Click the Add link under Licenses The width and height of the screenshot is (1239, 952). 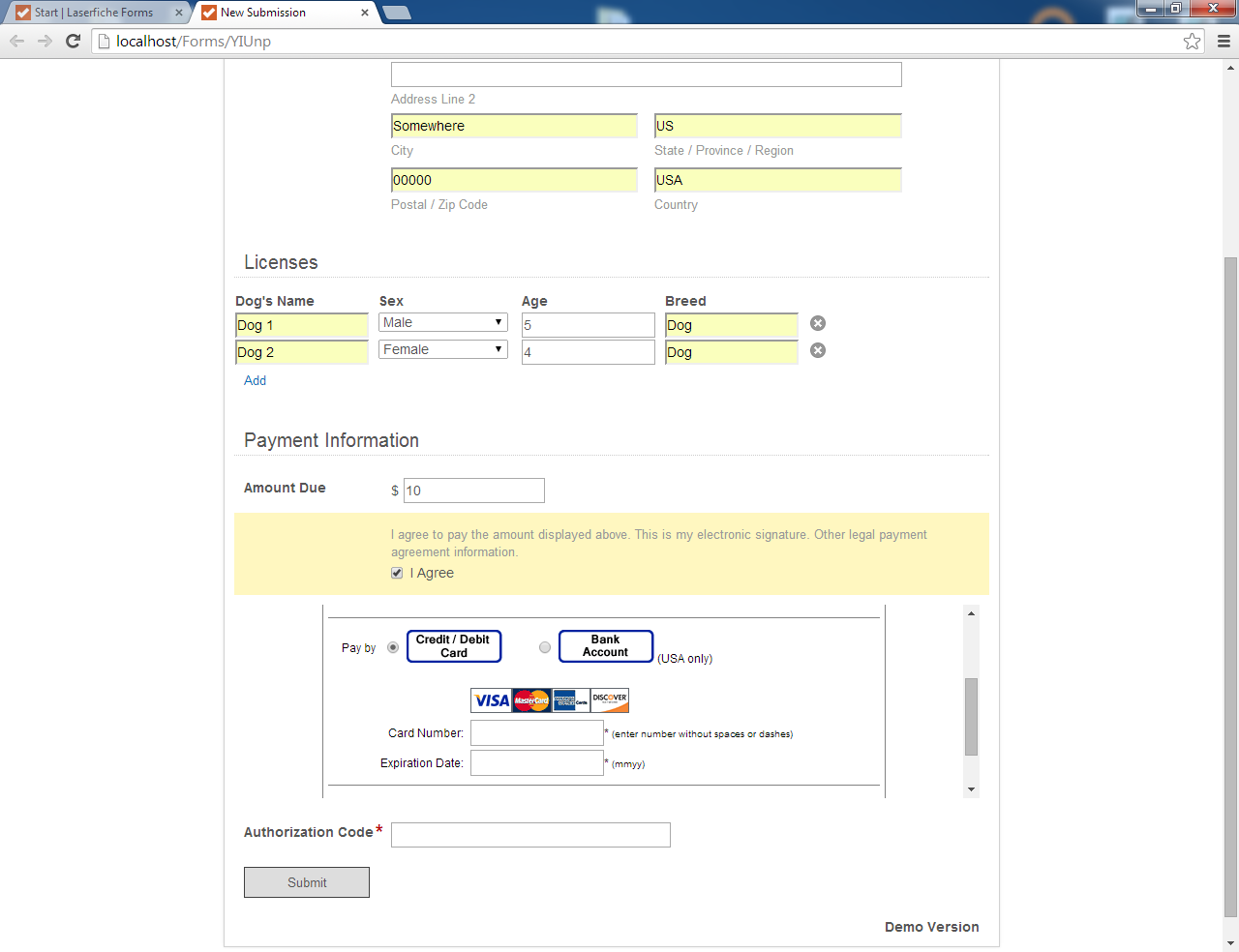point(255,380)
